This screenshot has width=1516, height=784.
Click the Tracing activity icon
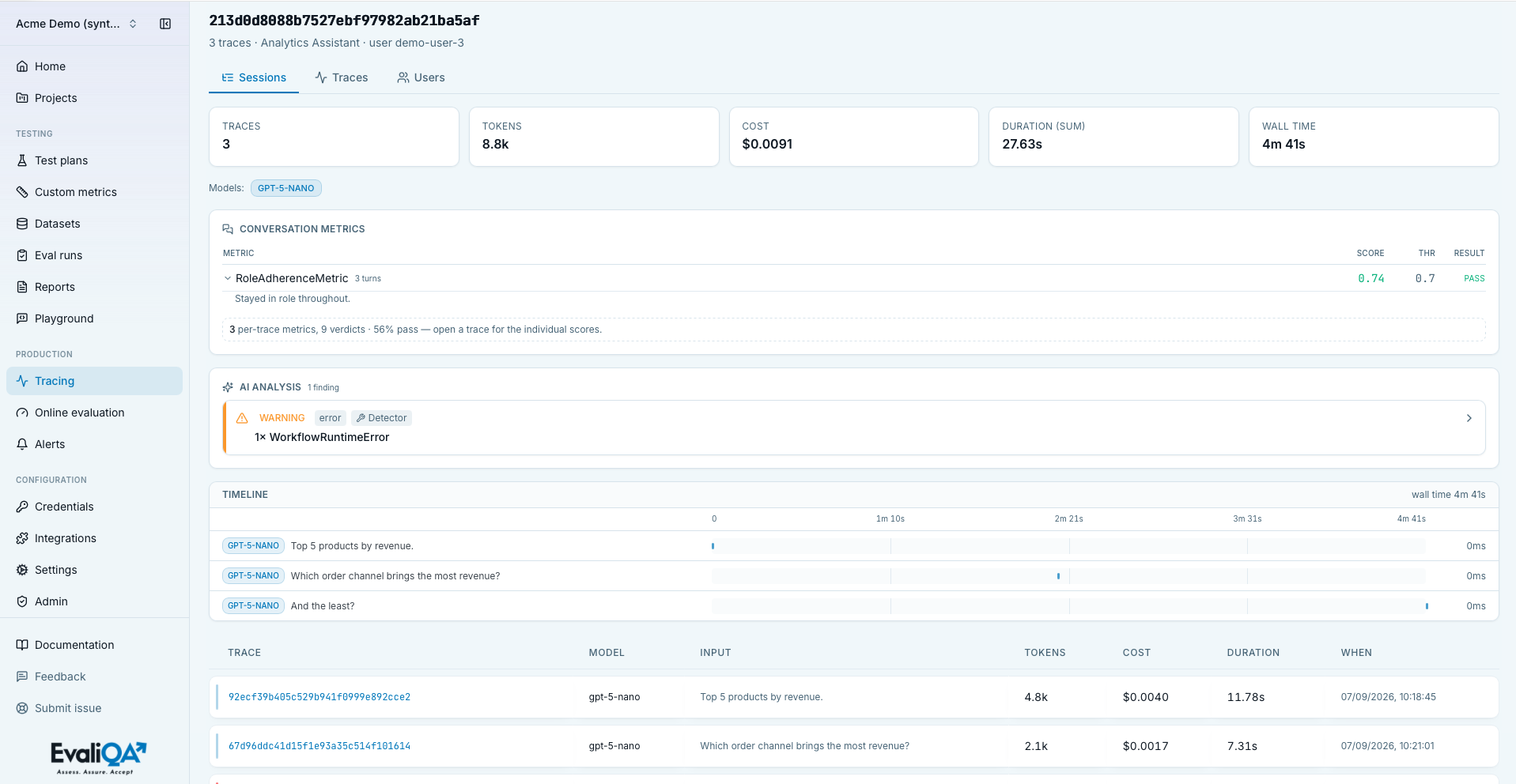pyautogui.click(x=22, y=381)
